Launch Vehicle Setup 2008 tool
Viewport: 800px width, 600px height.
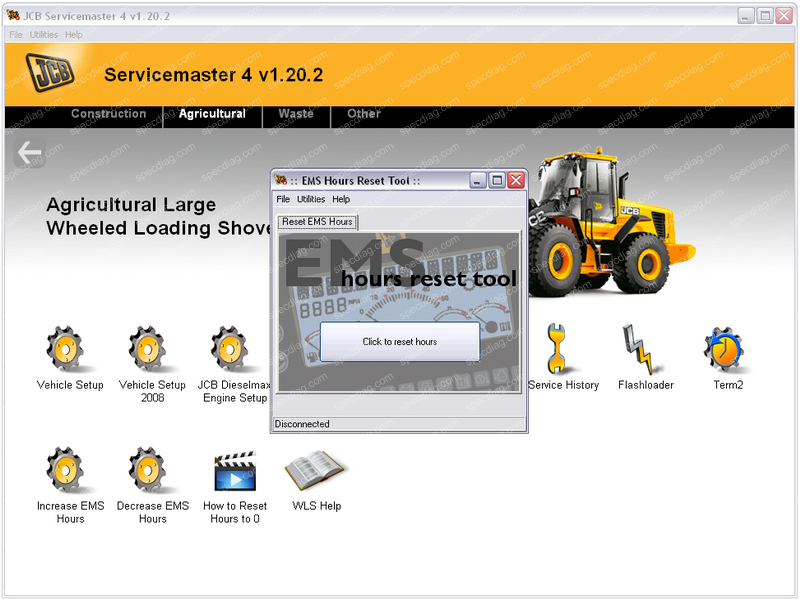[x=152, y=350]
